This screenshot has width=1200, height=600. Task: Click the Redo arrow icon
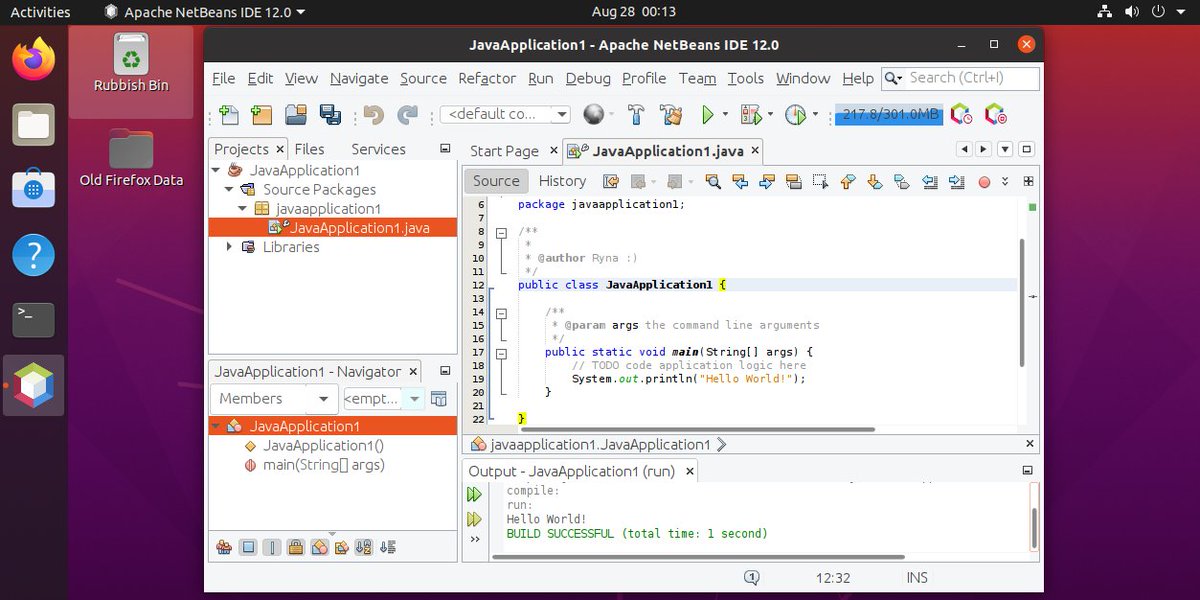pos(407,114)
